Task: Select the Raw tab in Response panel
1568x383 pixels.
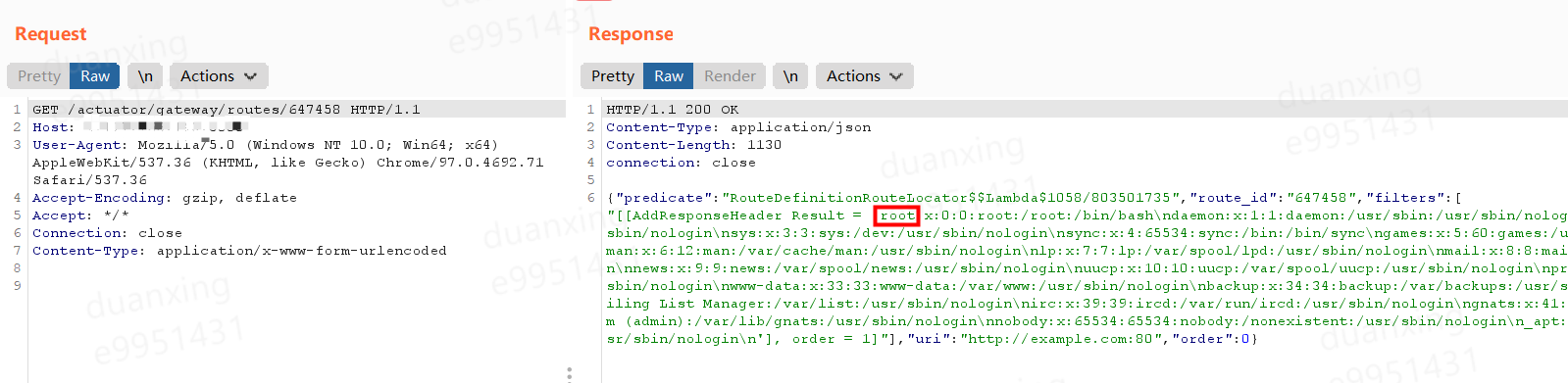Action: point(669,76)
